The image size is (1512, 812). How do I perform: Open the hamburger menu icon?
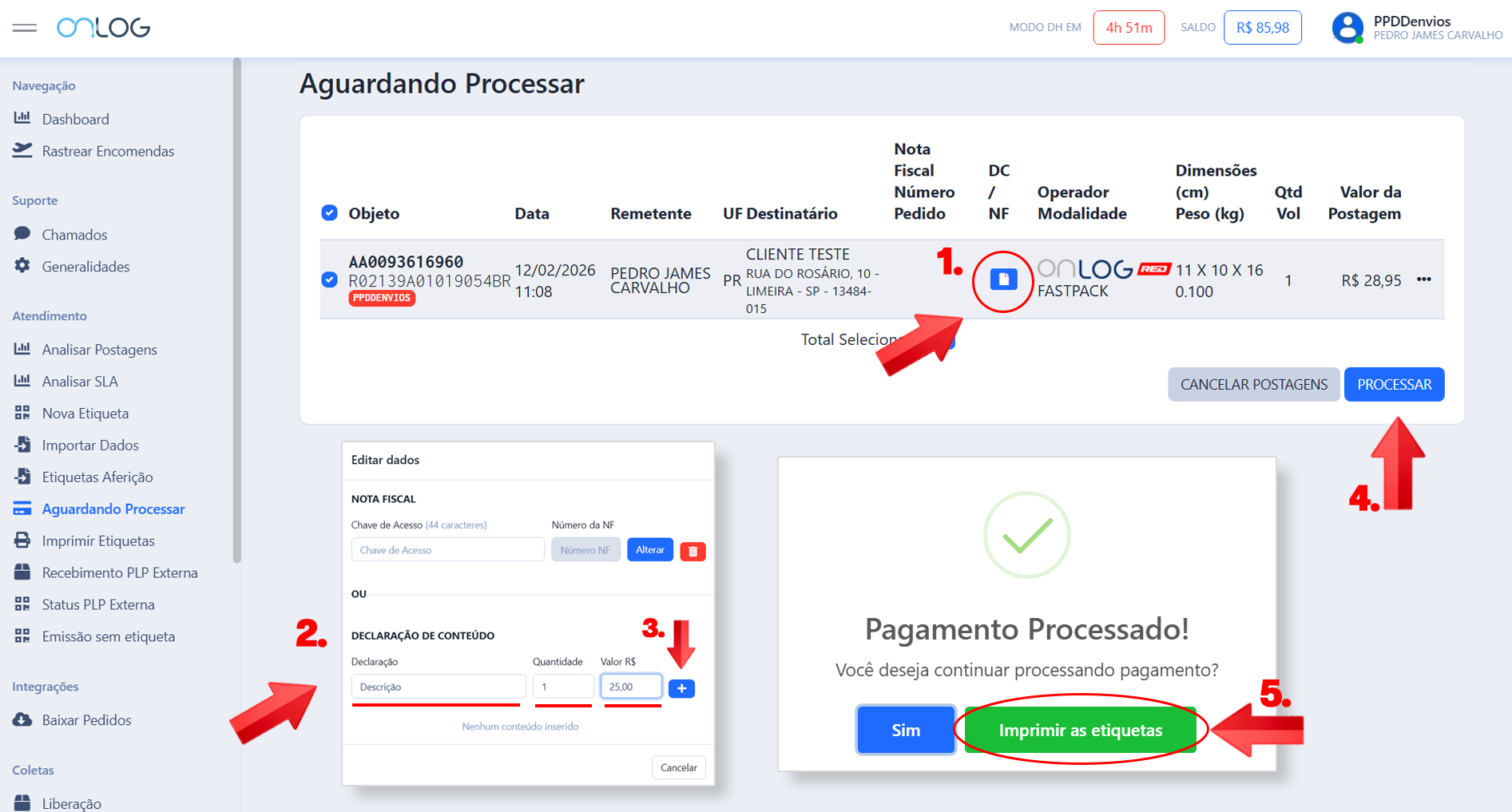(25, 28)
